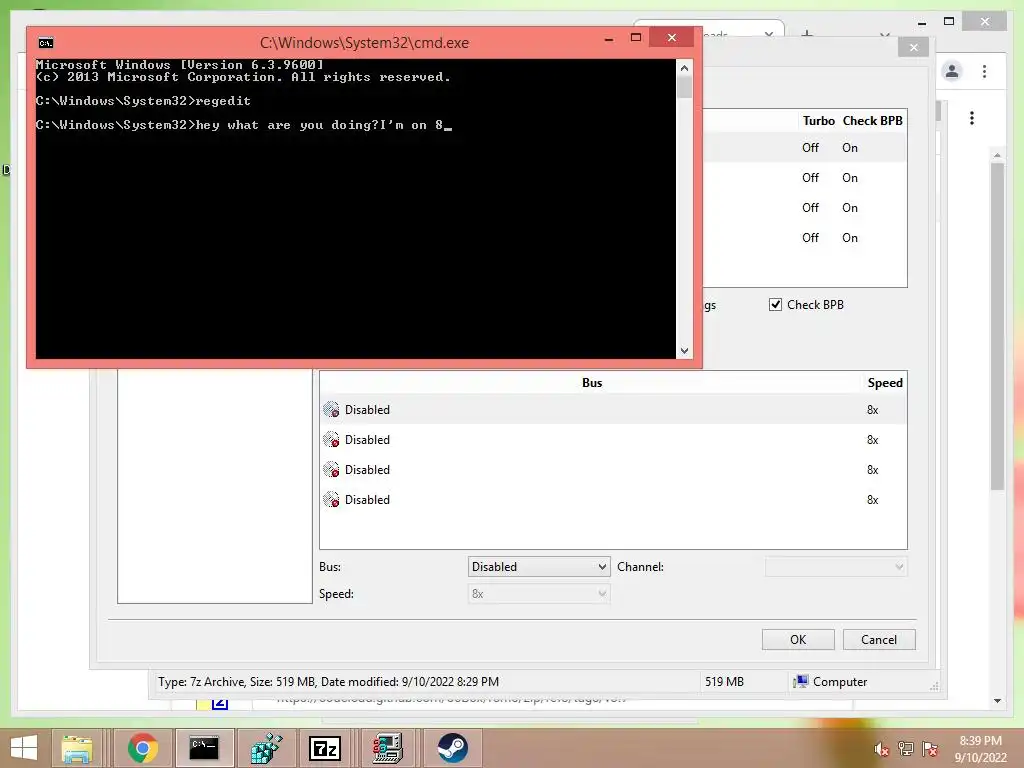
Task: Select the fourth Disabled drive row icon
Action: tap(331, 500)
